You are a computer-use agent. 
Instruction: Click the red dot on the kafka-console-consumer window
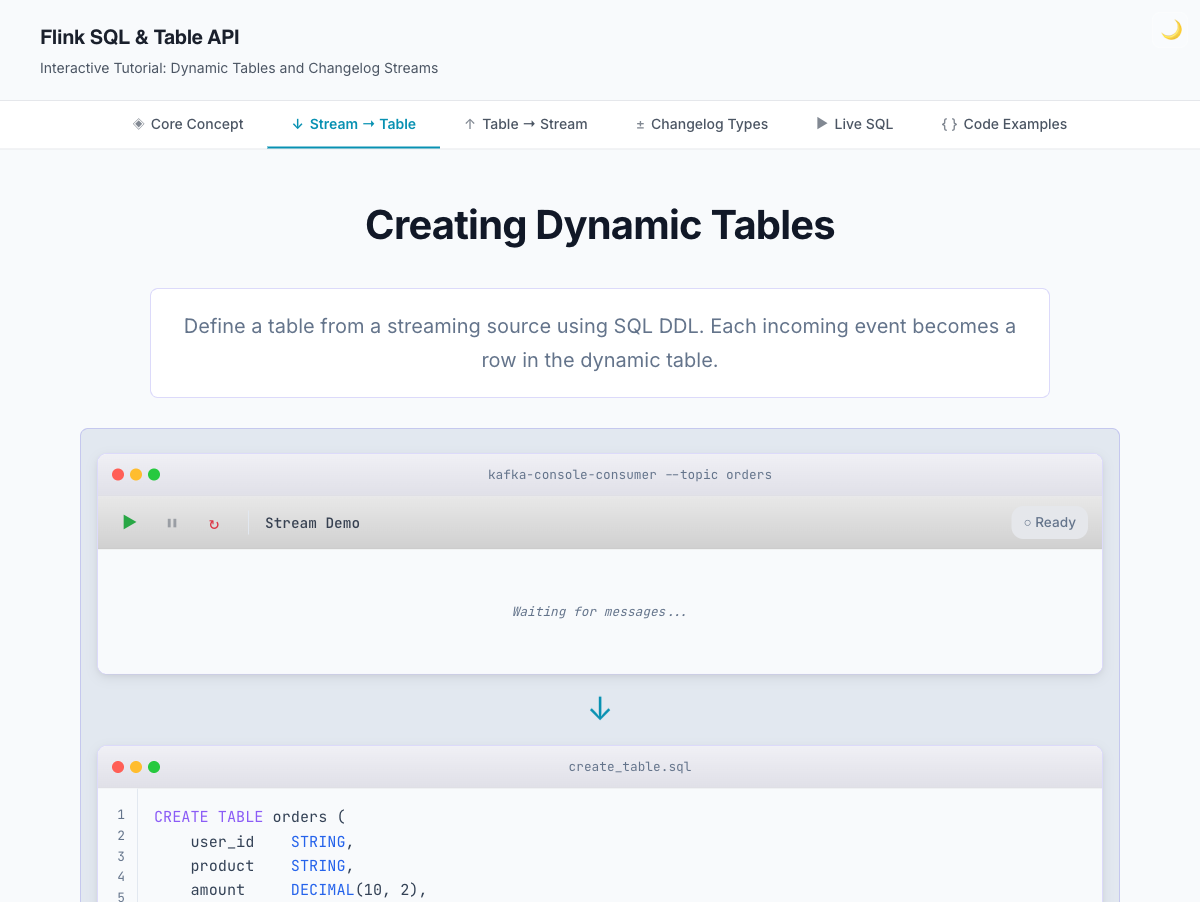(x=118, y=475)
